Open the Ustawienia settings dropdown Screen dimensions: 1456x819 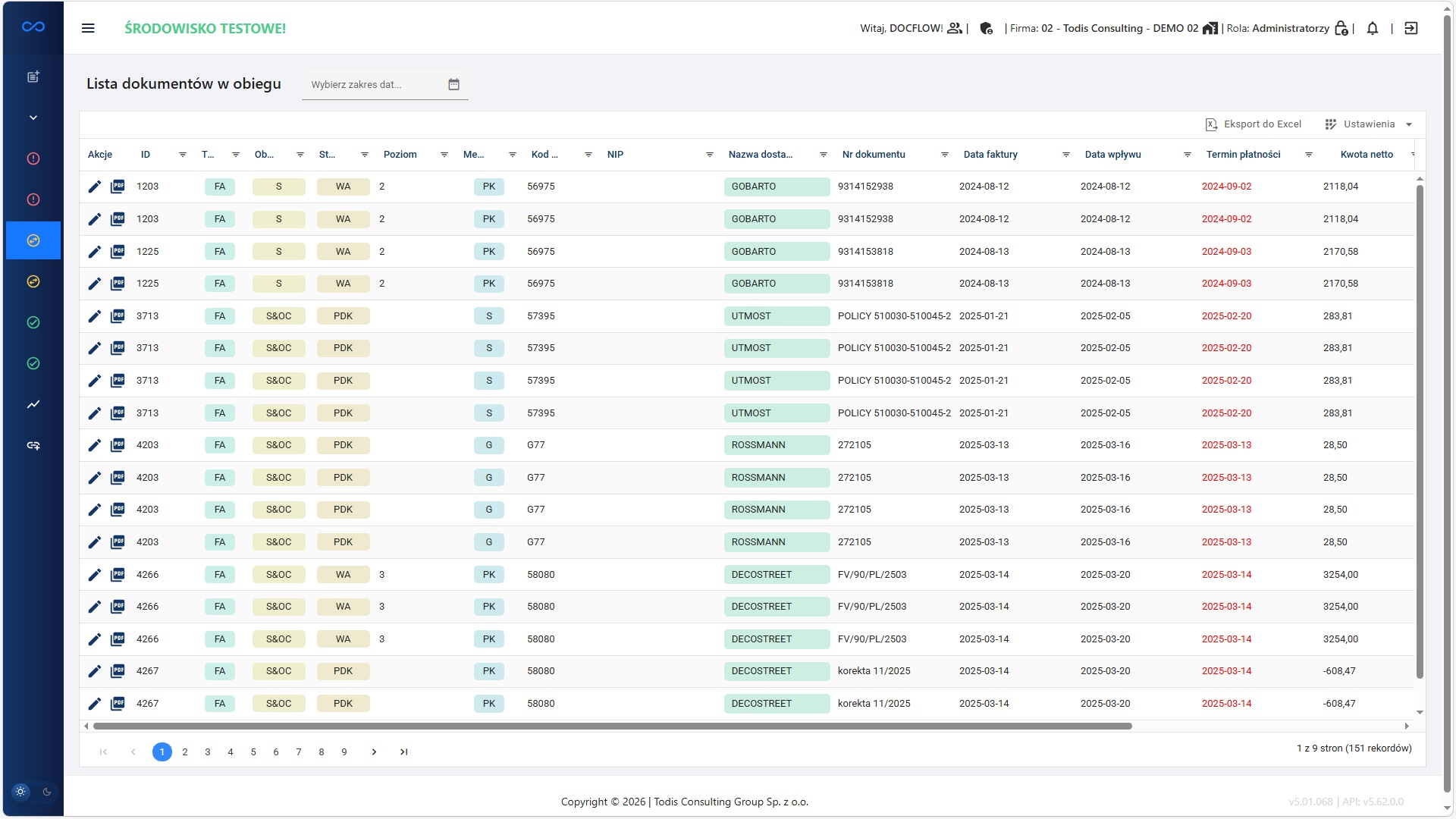click(x=1369, y=124)
